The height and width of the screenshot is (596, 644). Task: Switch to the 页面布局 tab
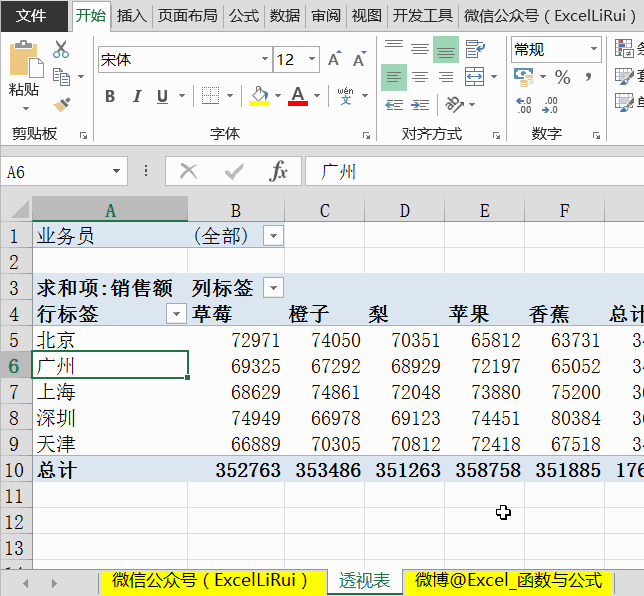[188, 16]
